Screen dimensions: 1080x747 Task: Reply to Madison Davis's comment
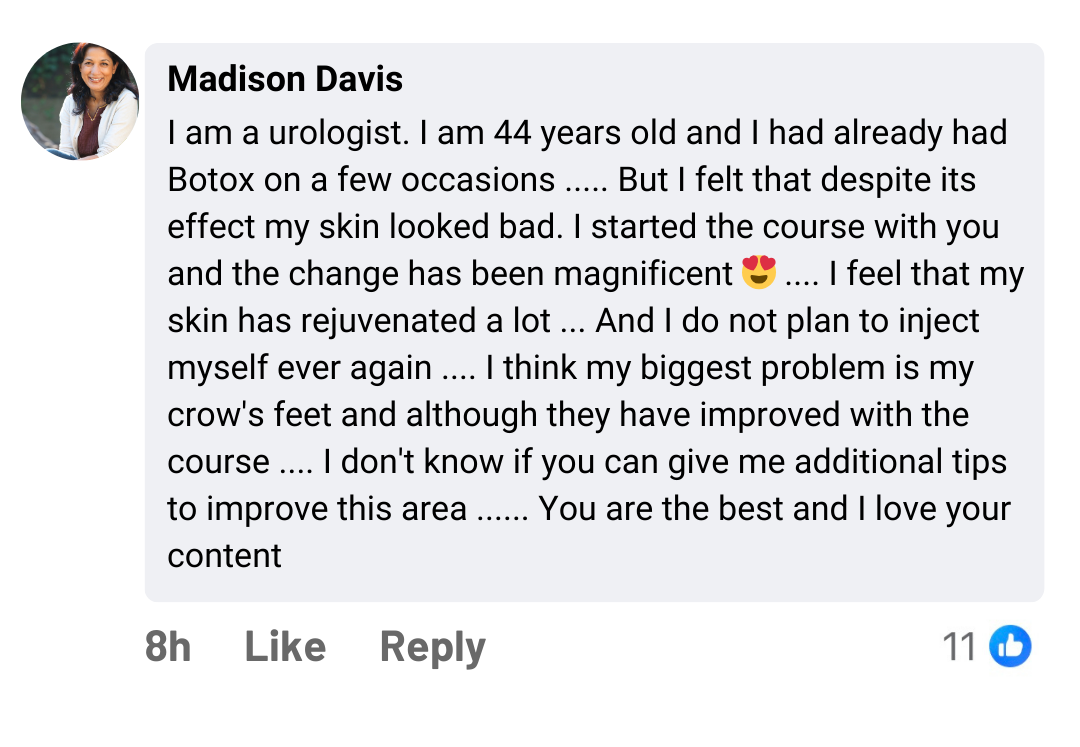coord(432,647)
